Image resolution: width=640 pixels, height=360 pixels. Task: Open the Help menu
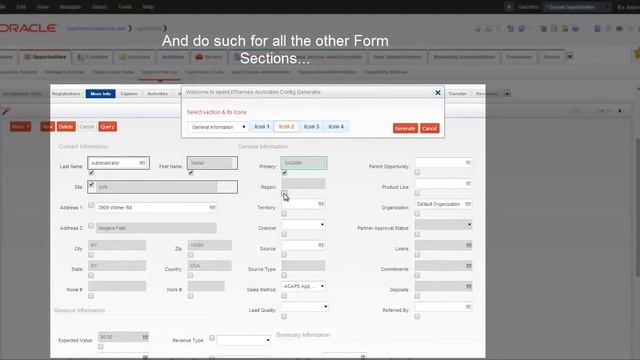coord(148,7)
